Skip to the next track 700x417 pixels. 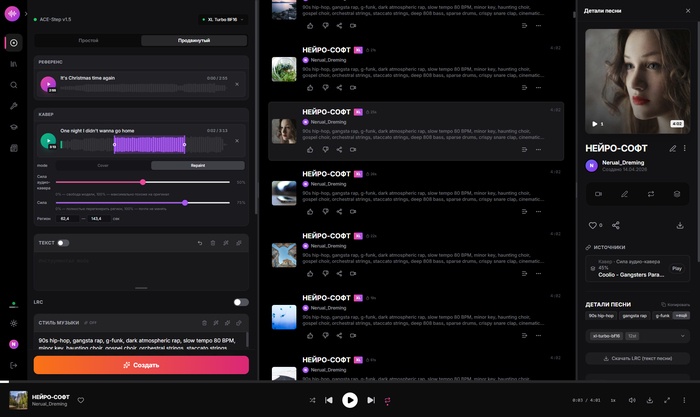click(371, 400)
